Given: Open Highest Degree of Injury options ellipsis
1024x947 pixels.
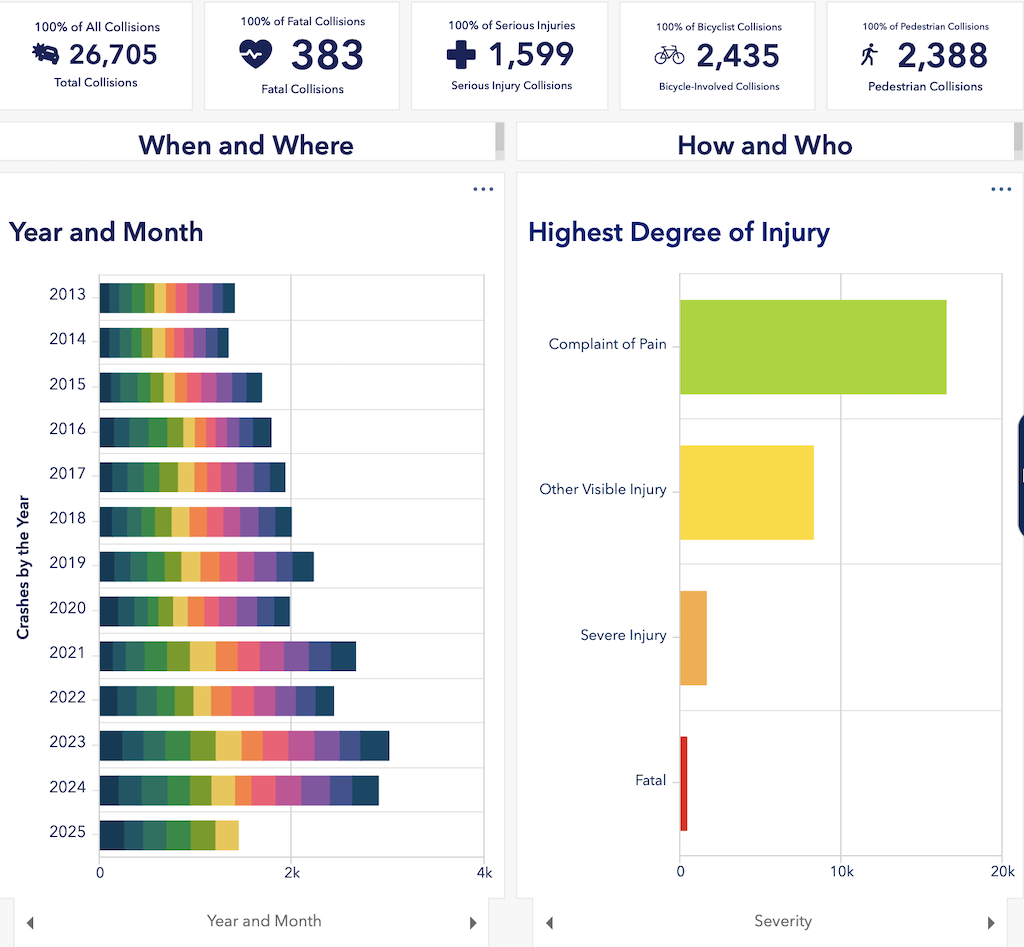Looking at the screenshot, I should 1001,189.
